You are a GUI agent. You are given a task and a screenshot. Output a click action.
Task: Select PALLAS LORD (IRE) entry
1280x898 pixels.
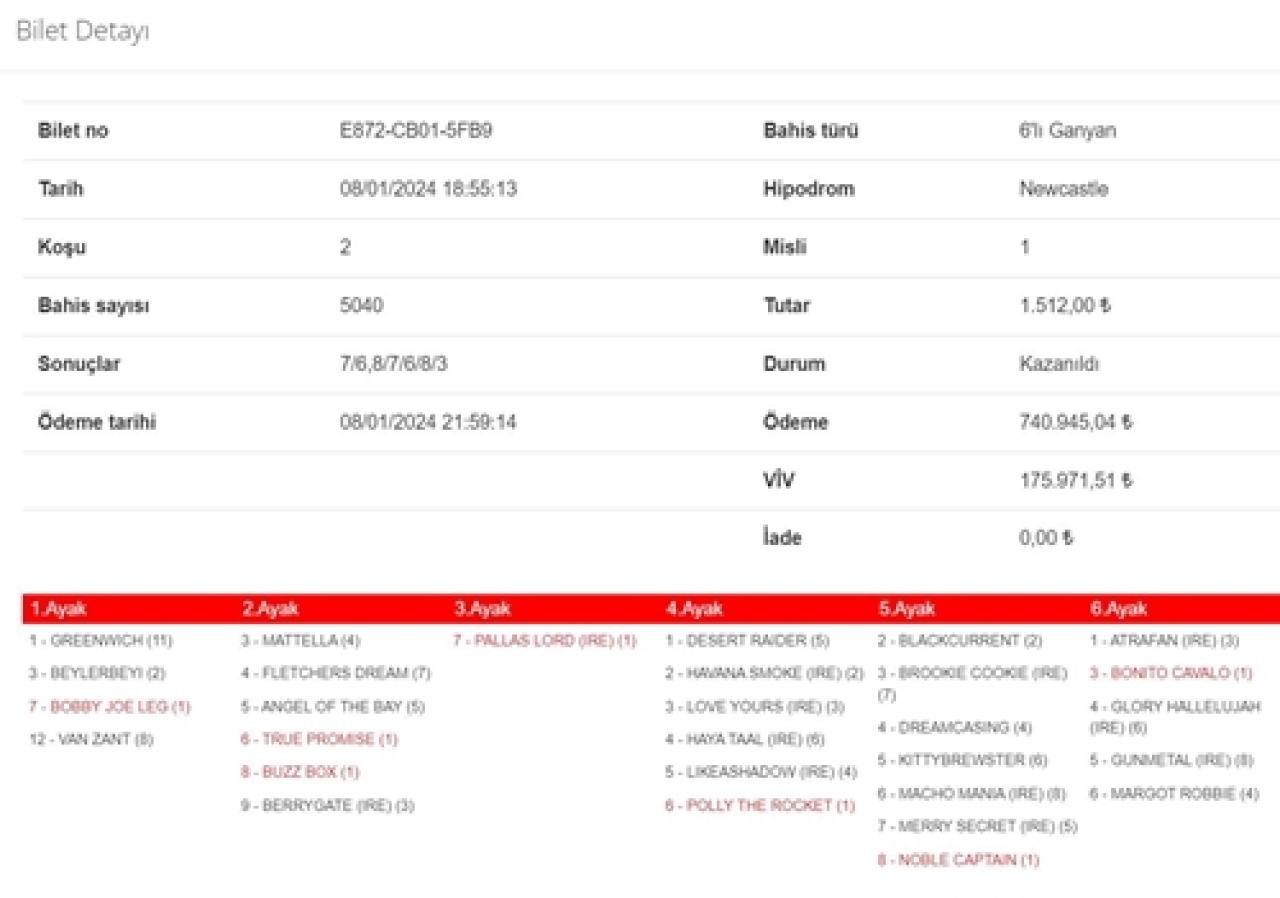[x=545, y=641]
